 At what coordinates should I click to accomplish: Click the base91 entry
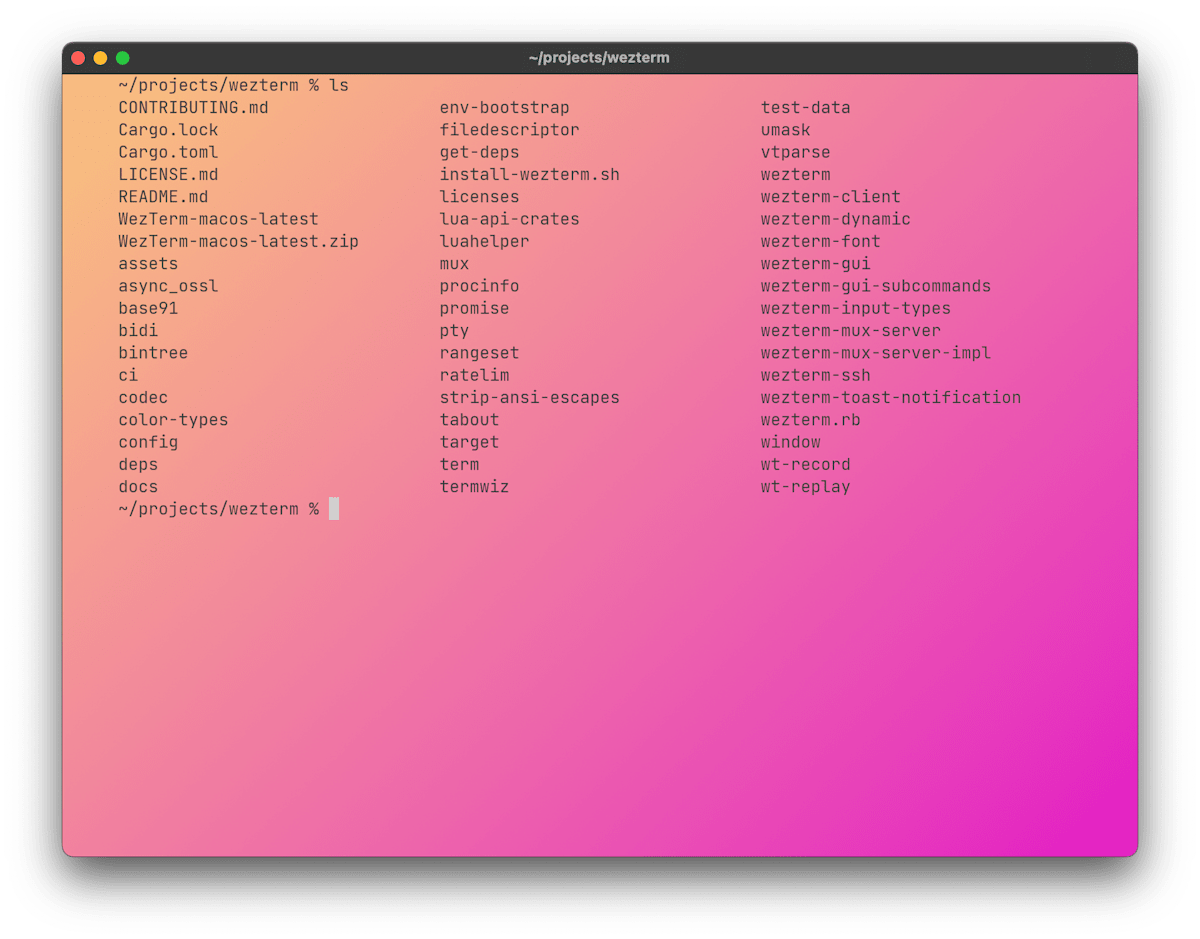148,308
